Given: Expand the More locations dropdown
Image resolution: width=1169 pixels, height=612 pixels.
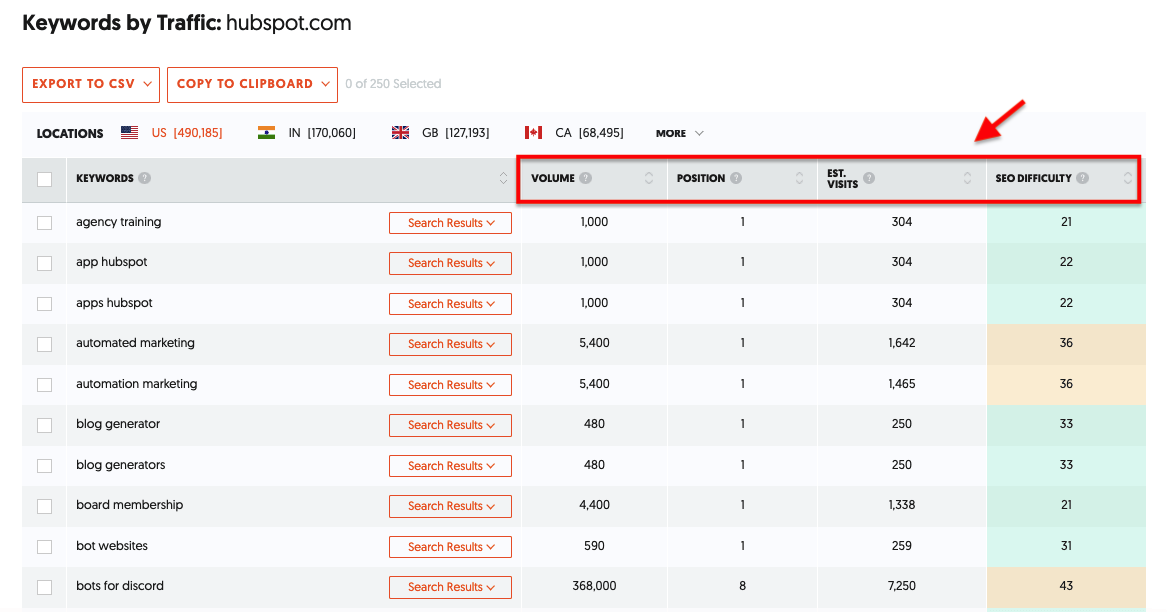Looking at the screenshot, I should pos(680,133).
